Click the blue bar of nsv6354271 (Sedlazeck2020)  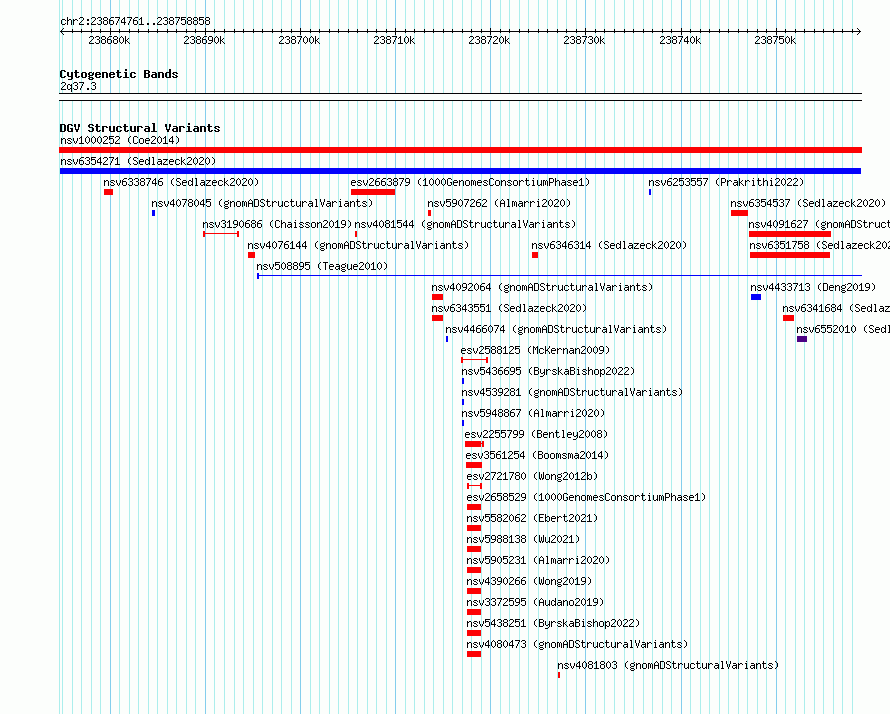pos(460,171)
